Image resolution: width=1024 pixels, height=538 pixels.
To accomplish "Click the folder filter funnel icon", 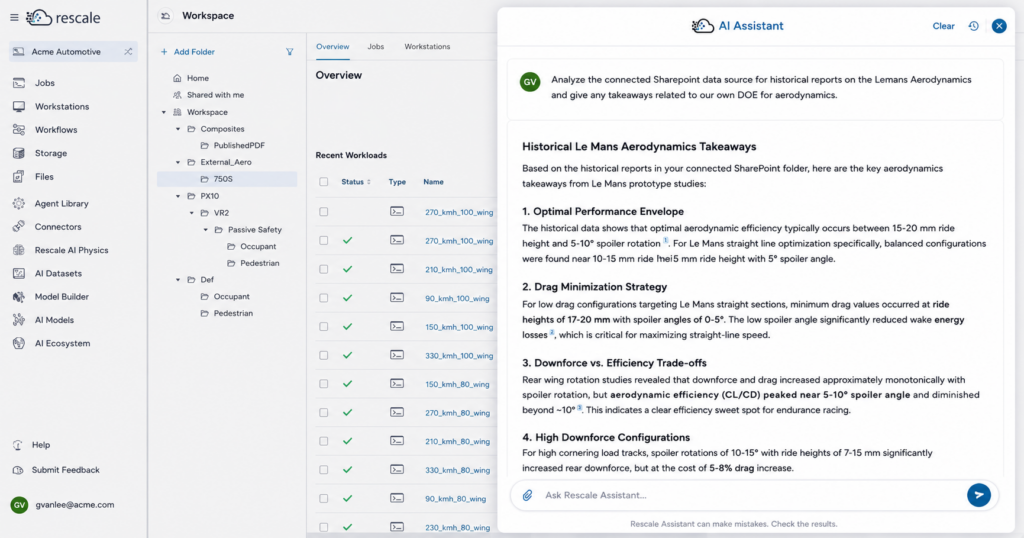I will coord(289,52).
